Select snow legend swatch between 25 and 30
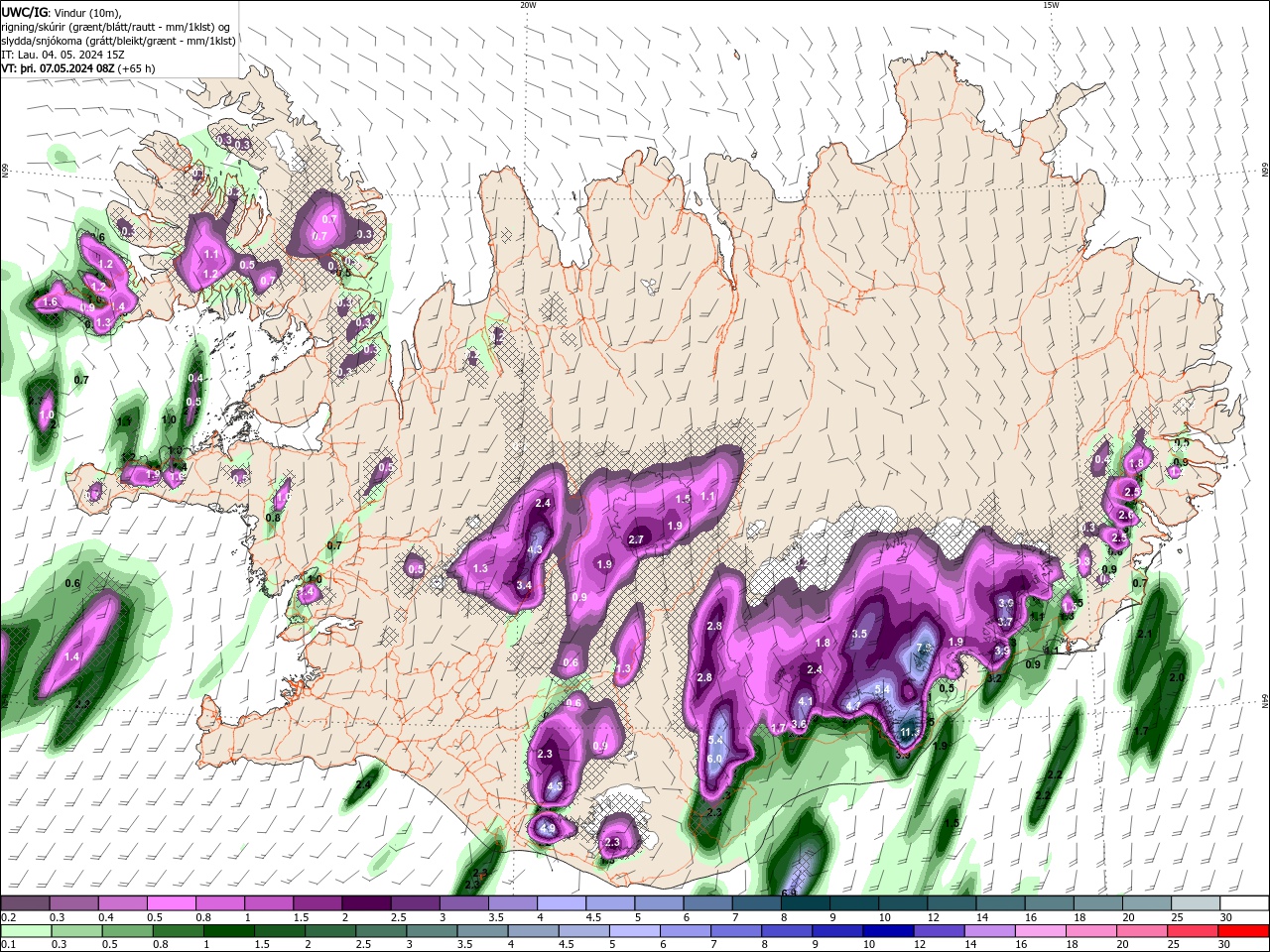The image size is (1270, 952). 1197,903
